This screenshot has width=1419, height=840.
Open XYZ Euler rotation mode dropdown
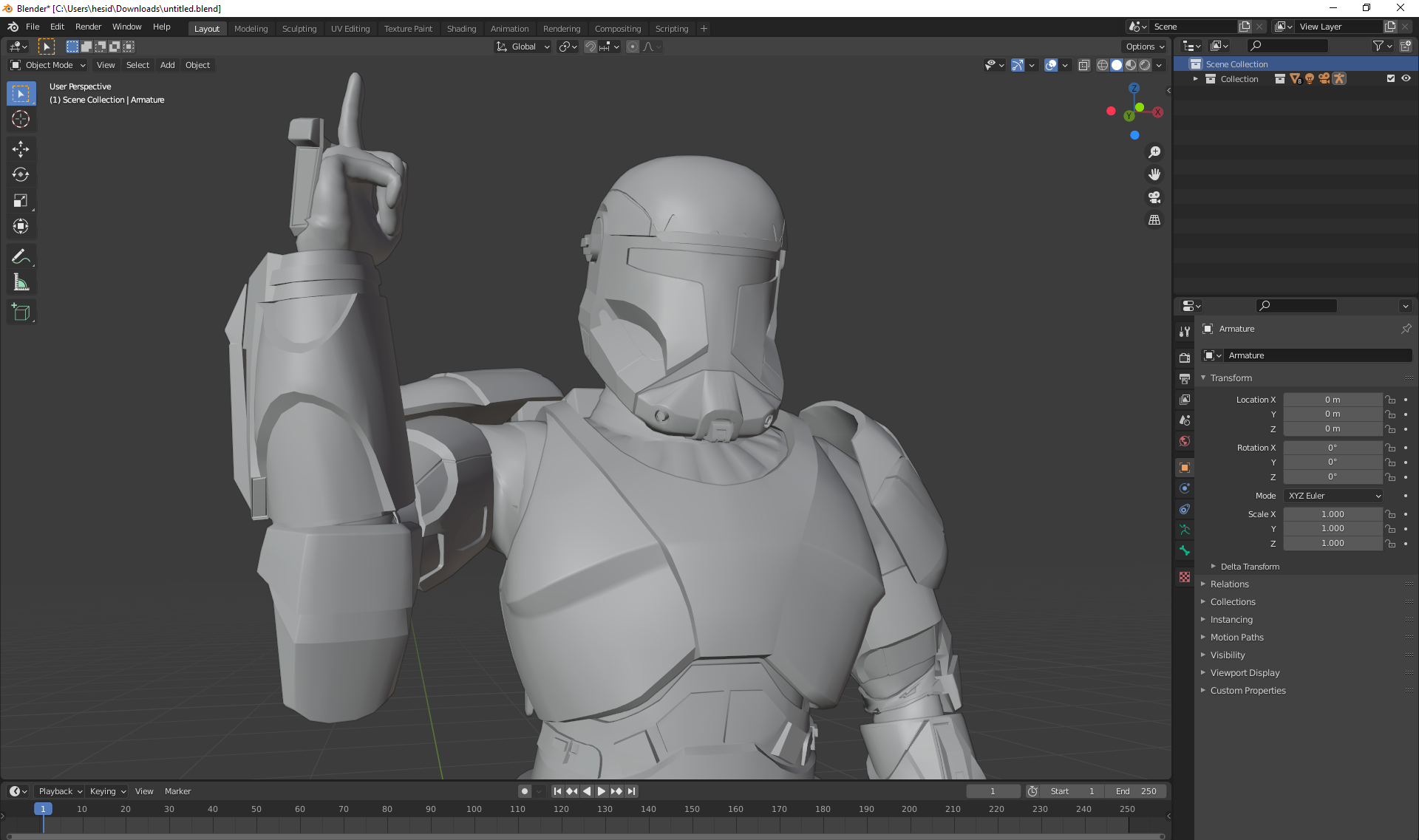pyautogui.click(x=1333, y=496)
